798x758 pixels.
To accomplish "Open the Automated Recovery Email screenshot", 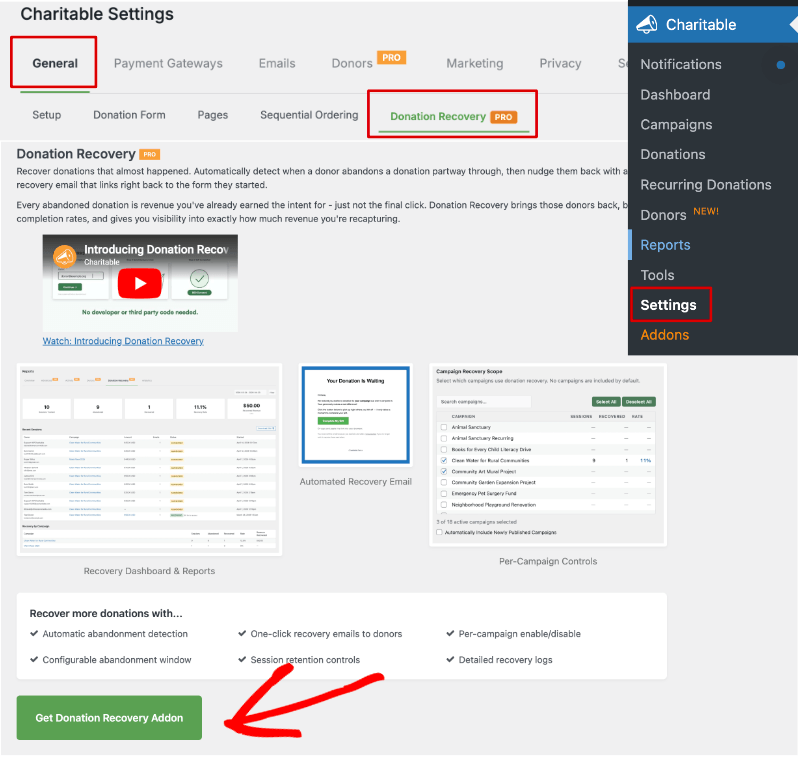I will (x=355, y=415).
